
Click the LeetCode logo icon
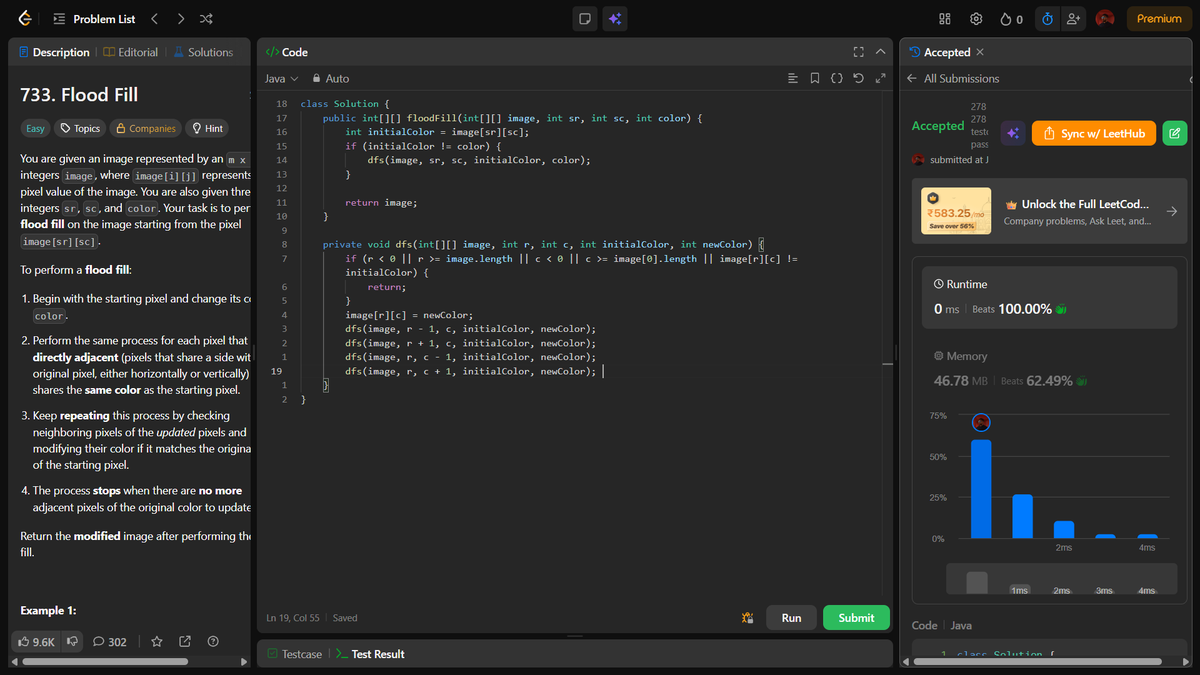(x=25, y=19)
